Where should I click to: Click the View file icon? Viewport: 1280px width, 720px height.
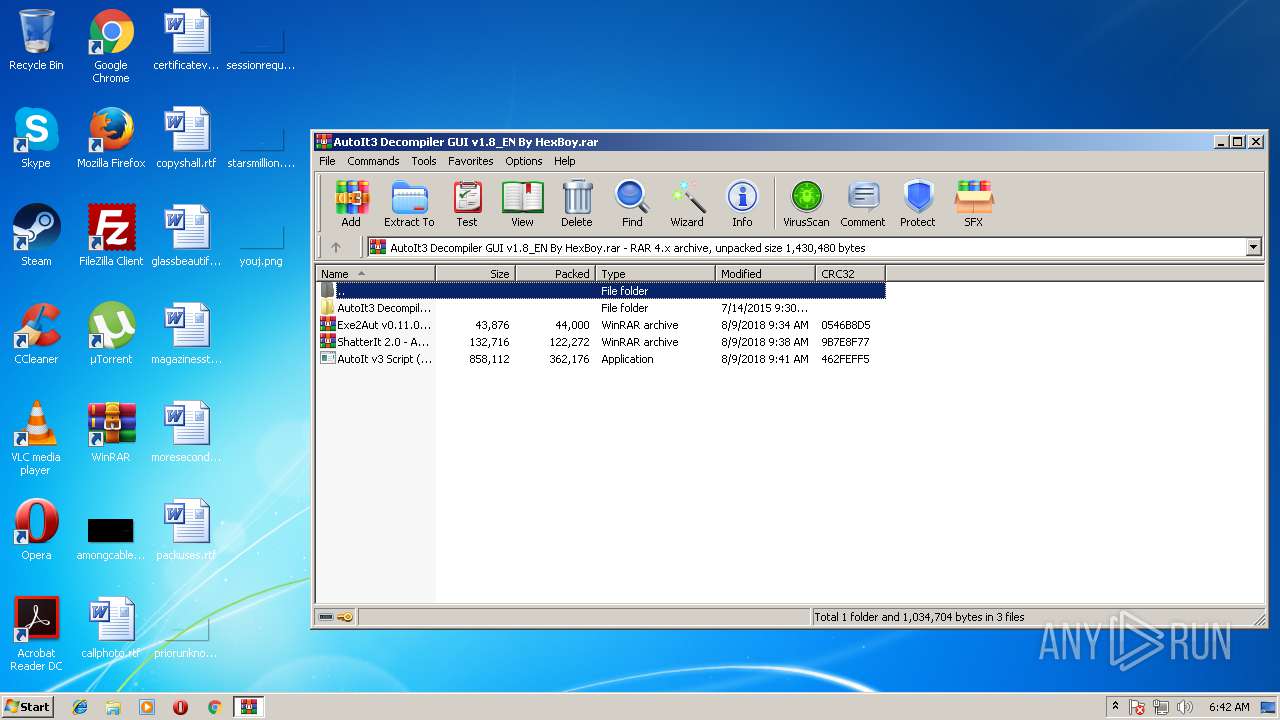pyautogui.click(x=522, y=204)
